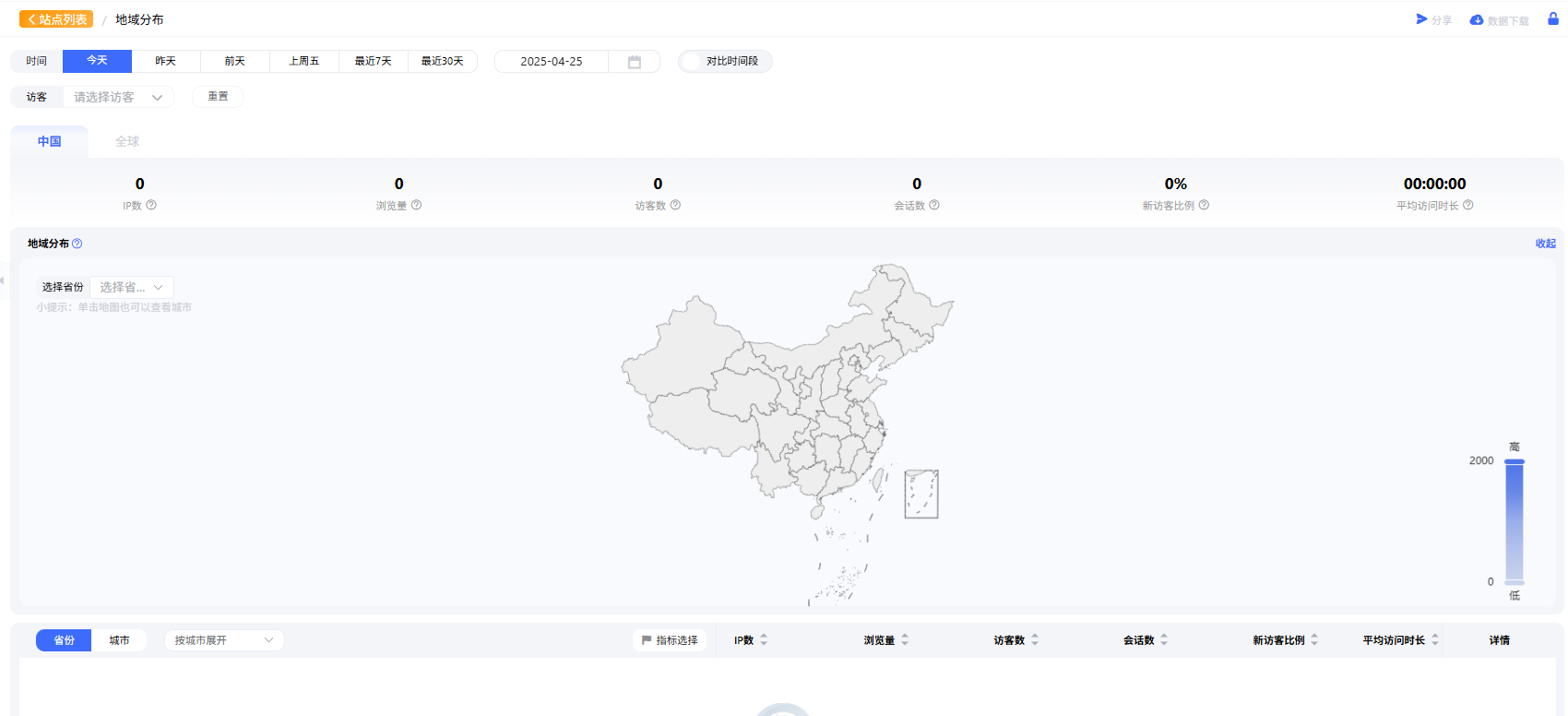Select the 今天 time range
The width and height of the screenshot is (1568, 716).
point(97,61)
